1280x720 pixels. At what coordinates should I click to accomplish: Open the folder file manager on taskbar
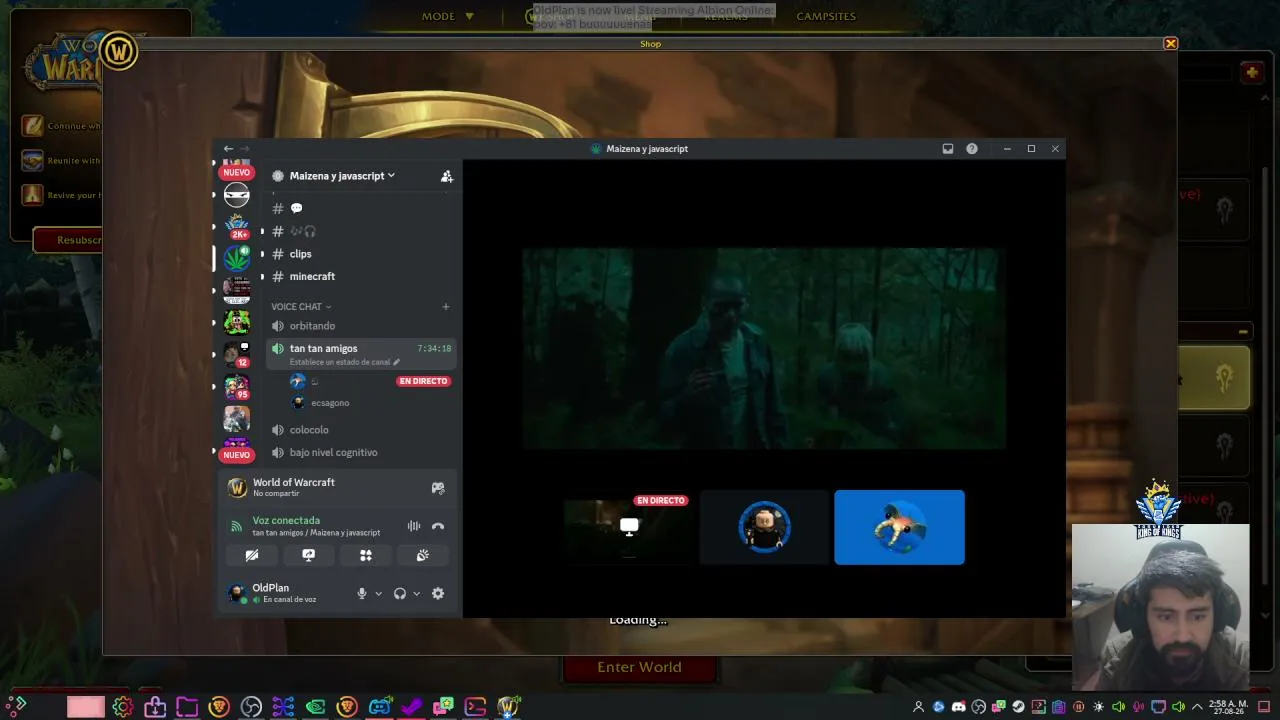click(x=187, y=708)
